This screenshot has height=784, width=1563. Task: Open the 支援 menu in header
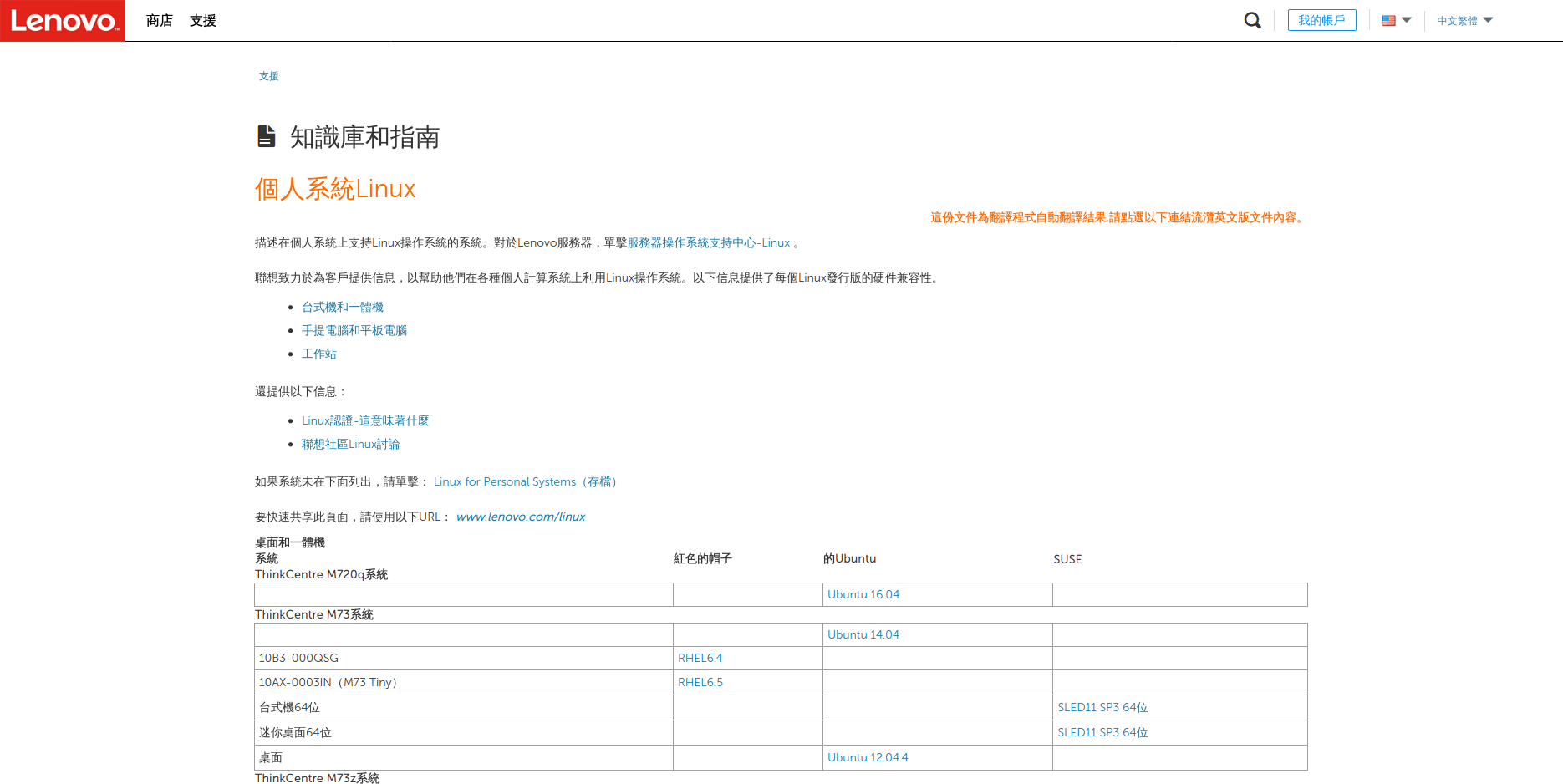coord(202,20)
